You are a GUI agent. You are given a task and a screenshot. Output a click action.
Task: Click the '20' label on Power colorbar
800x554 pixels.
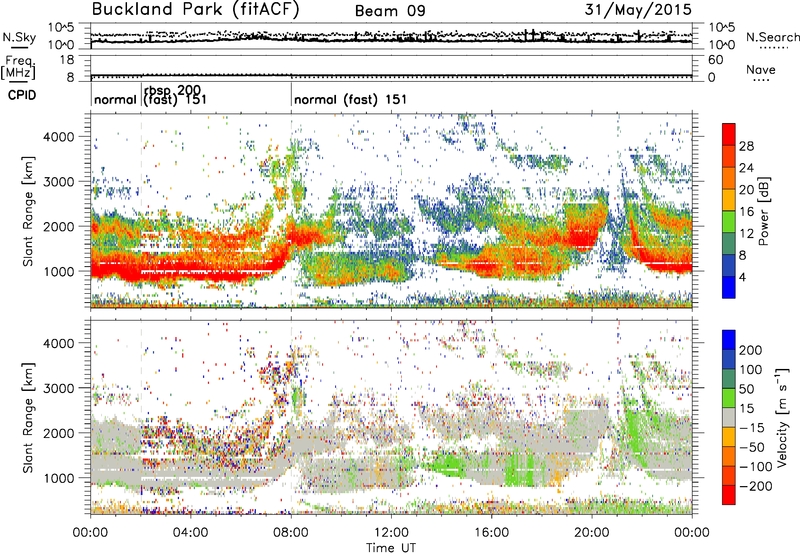click(746, 190)
